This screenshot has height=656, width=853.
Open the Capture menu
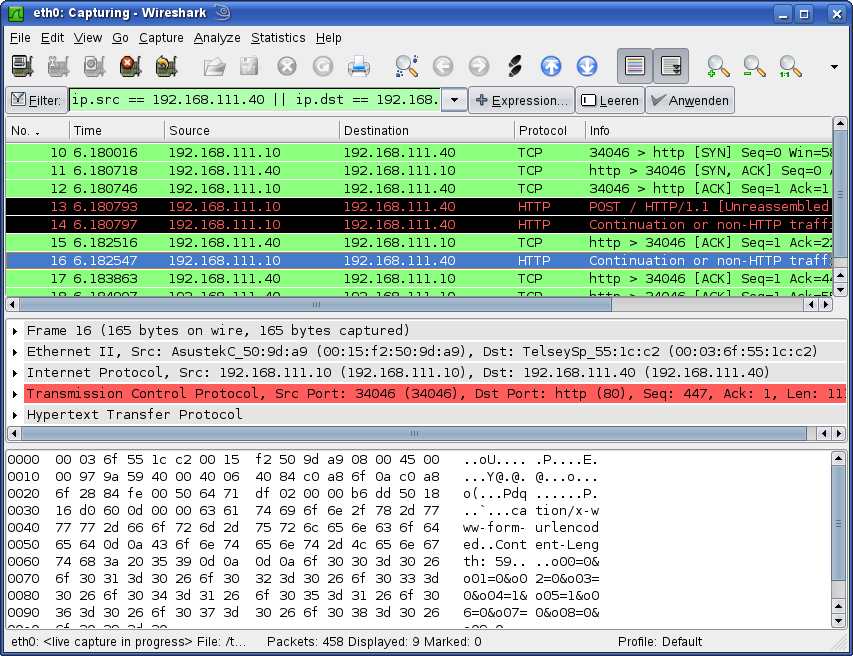pos(161,38)
